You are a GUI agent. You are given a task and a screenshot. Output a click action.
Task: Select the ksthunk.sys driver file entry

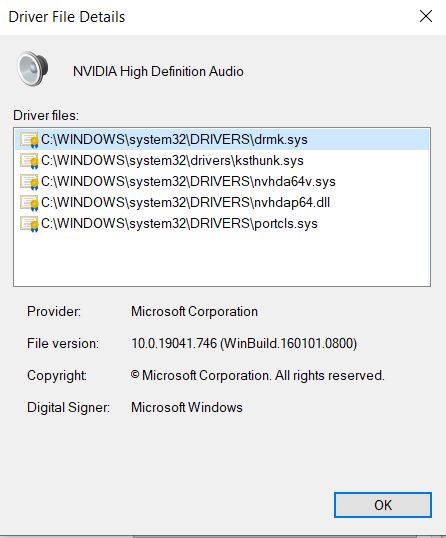(222, 160)
